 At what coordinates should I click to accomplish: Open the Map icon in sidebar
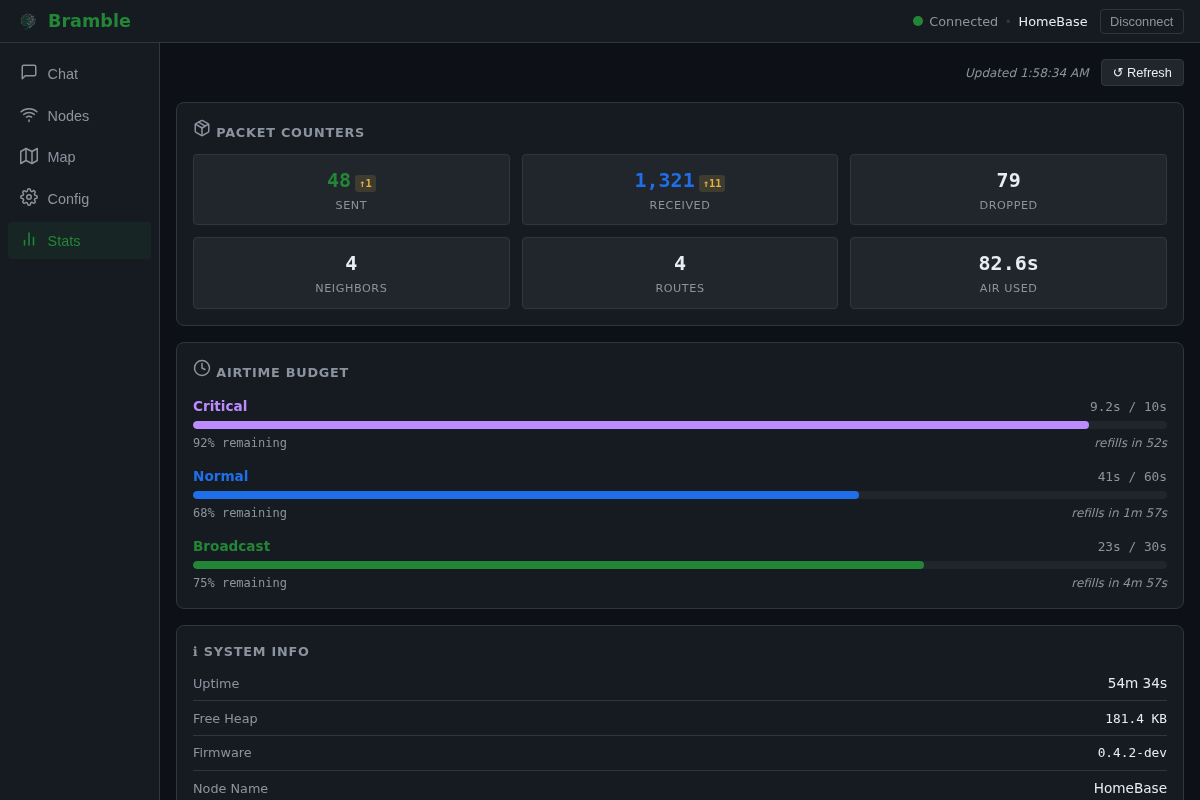coord(29,156)
